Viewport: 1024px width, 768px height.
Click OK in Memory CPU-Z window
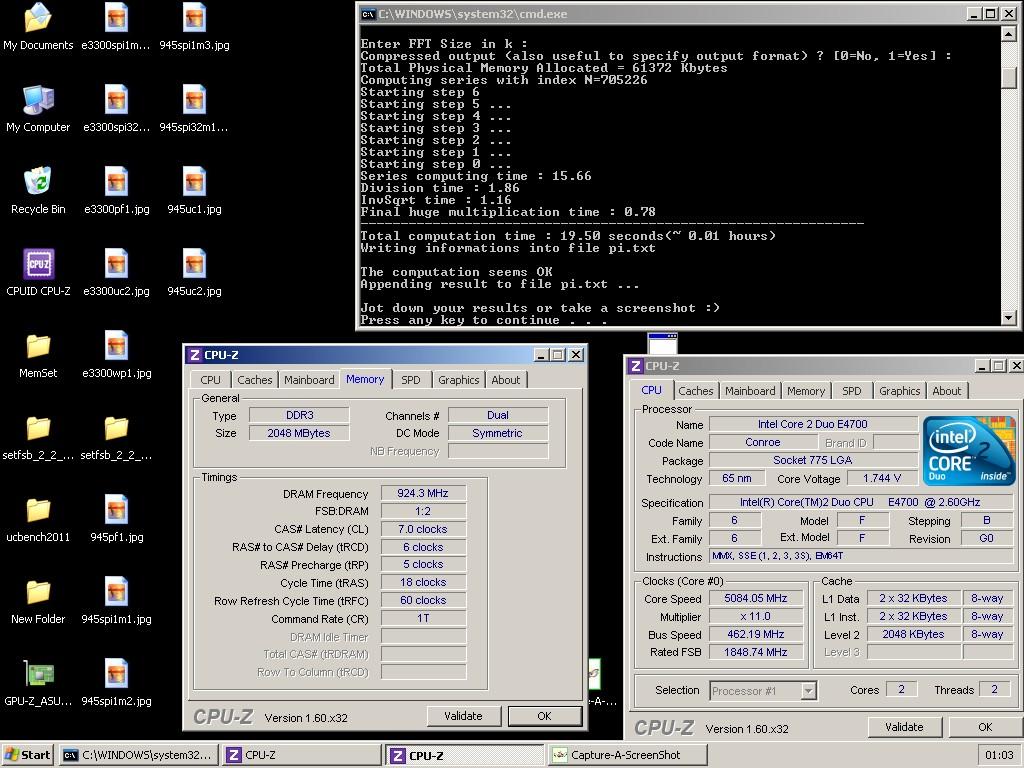click(x=545, y=716)
